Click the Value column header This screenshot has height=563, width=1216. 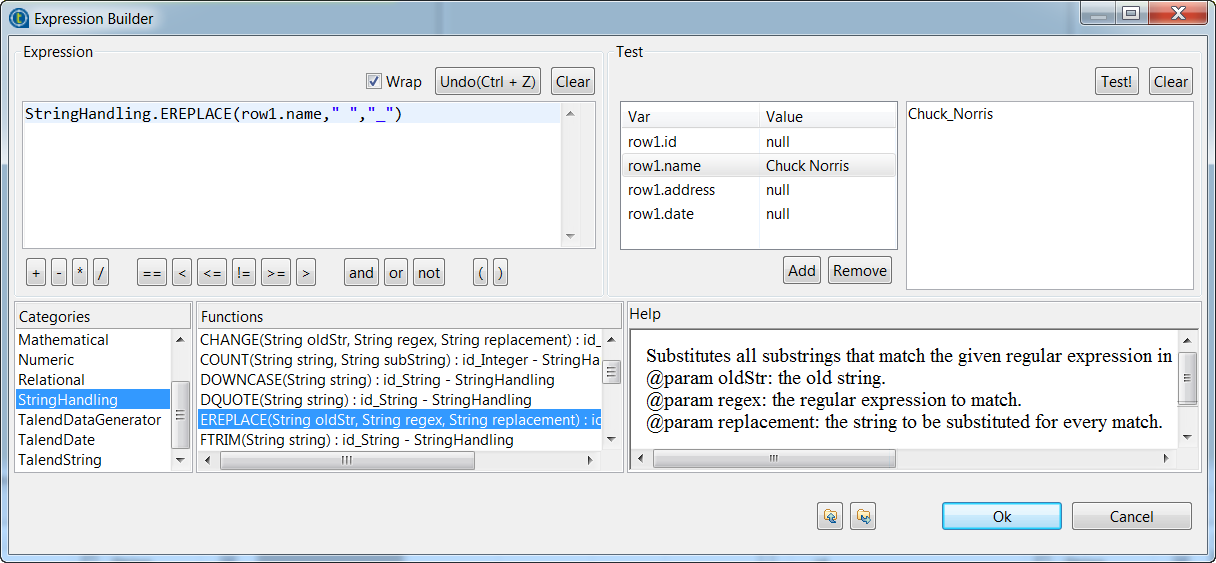click(x=828, y=116)
